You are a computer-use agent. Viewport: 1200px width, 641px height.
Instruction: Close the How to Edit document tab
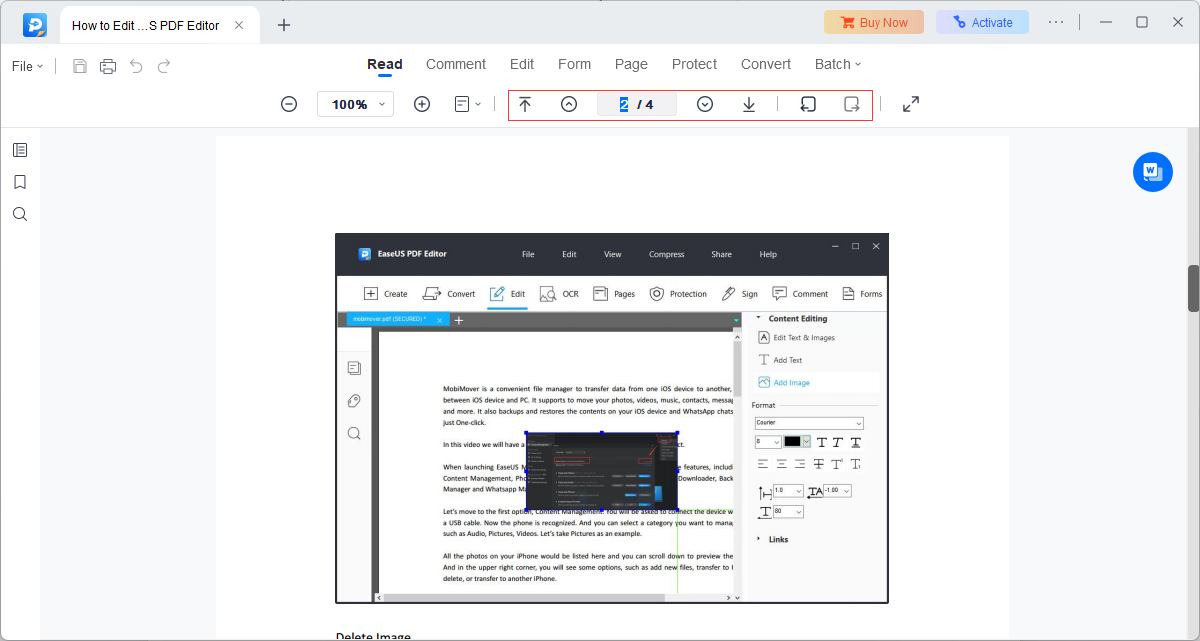pyautogui.click(x=239, y=25)
